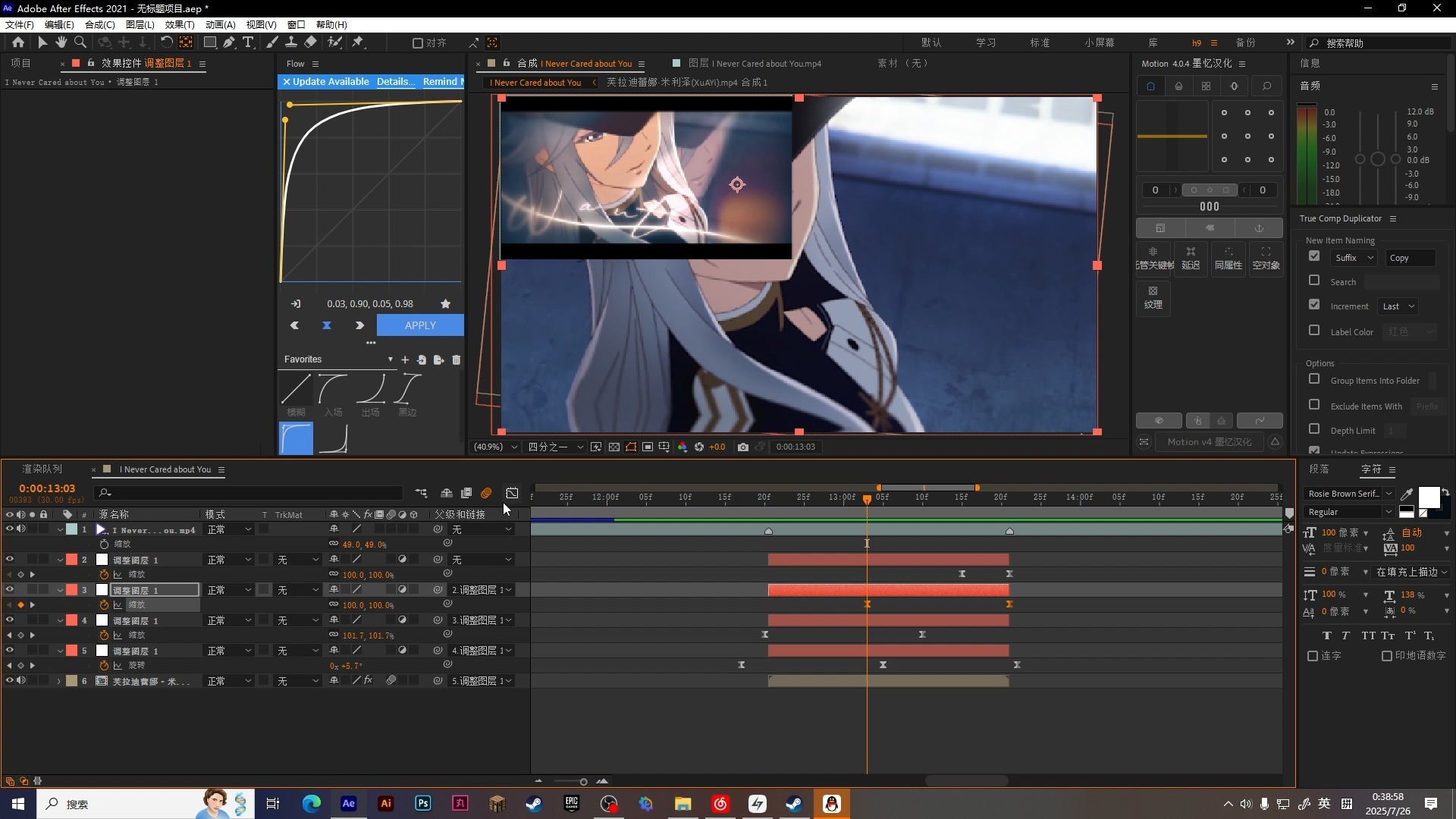This screenshot has height=819, width=1456.
Task: Select the Clone Stamp tool
Action: [x=290, y=42]
